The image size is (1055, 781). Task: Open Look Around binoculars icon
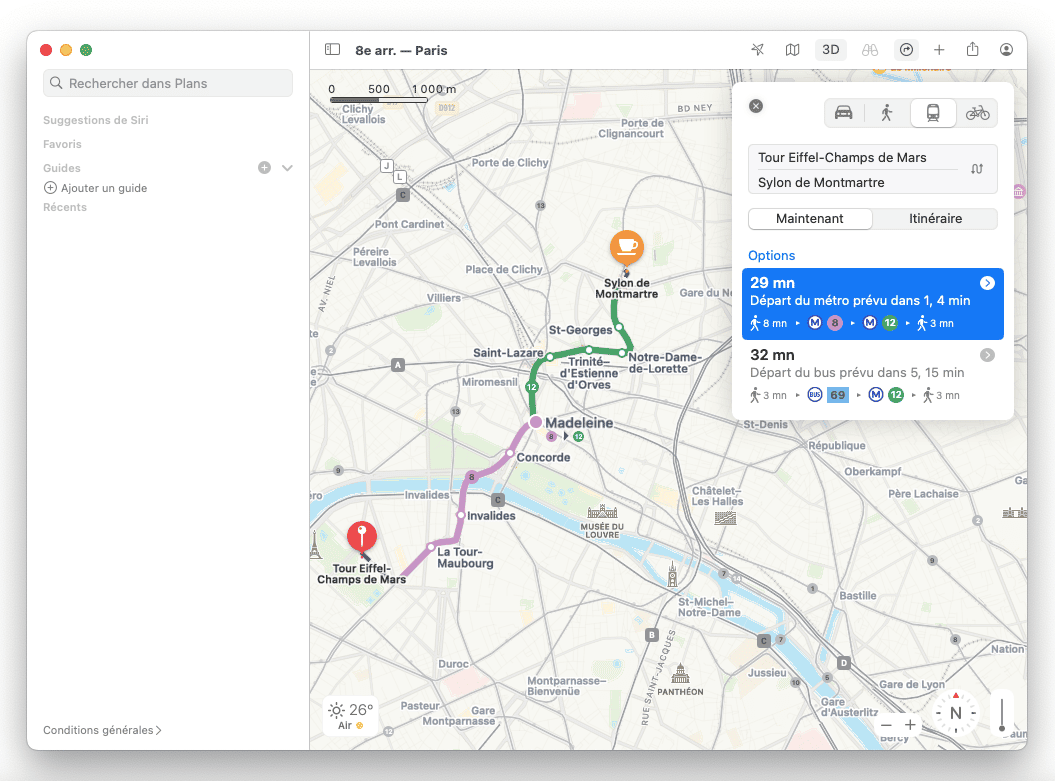click(870, 50)
